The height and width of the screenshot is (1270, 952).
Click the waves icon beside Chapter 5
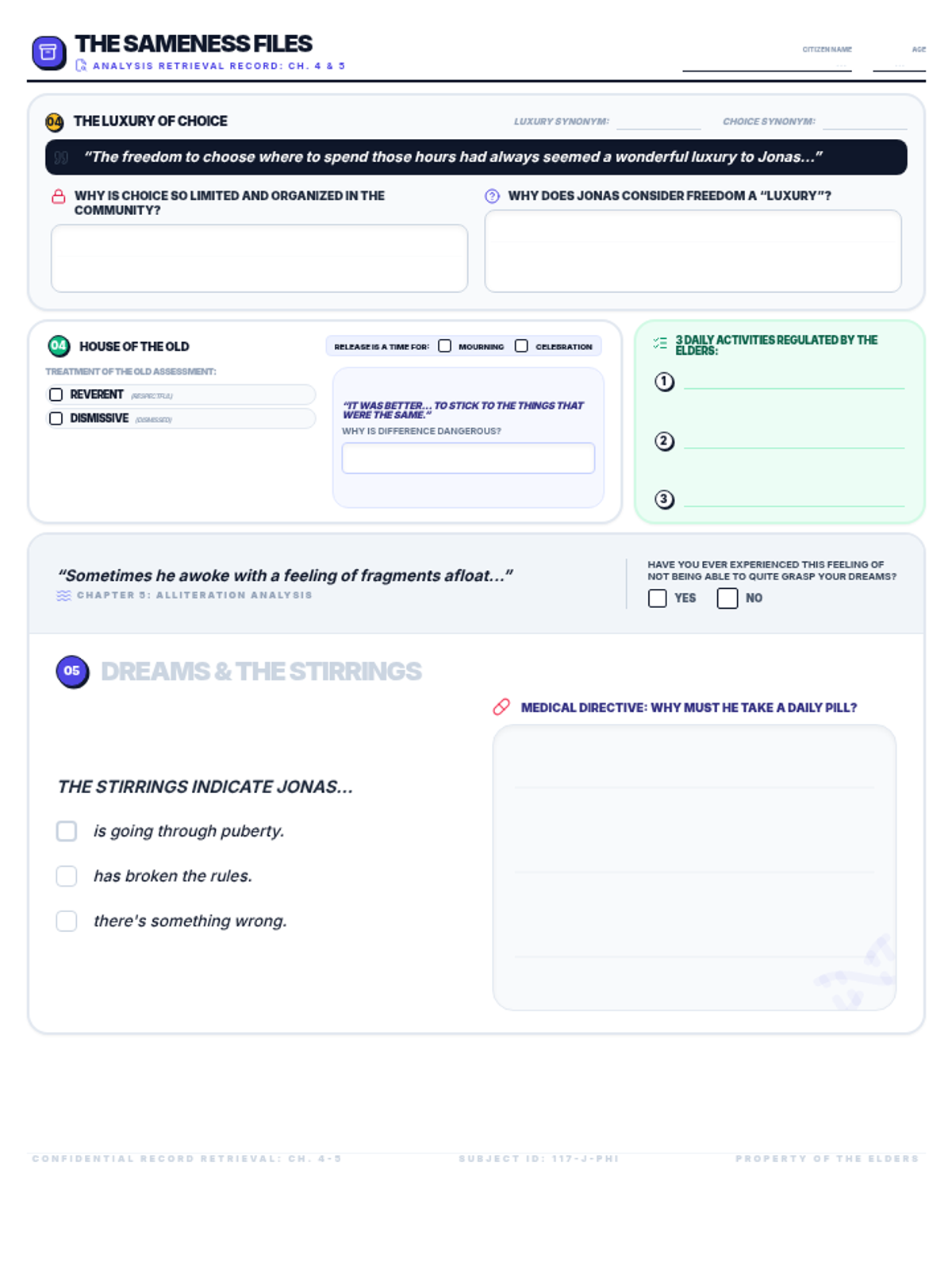pyautogui.click(x=63, y=595)
